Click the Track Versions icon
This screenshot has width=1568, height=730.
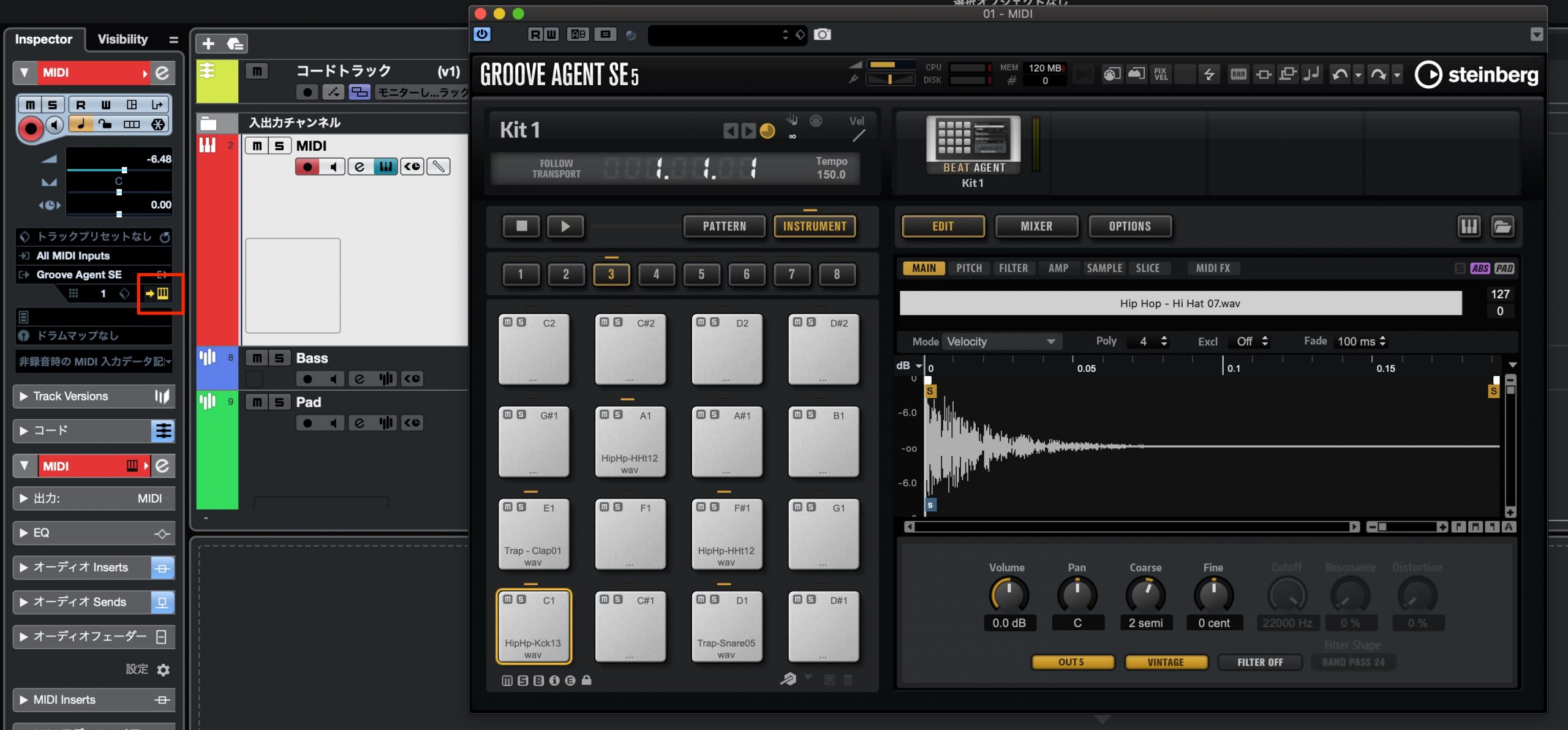tap(162, 397)
